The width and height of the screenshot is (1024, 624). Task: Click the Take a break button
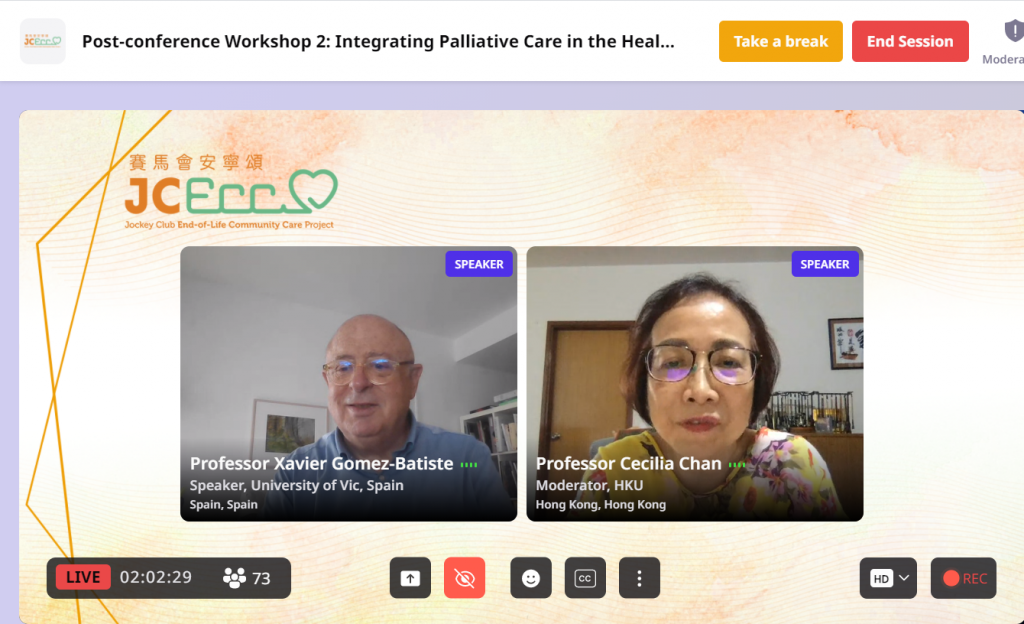point(780,41)
